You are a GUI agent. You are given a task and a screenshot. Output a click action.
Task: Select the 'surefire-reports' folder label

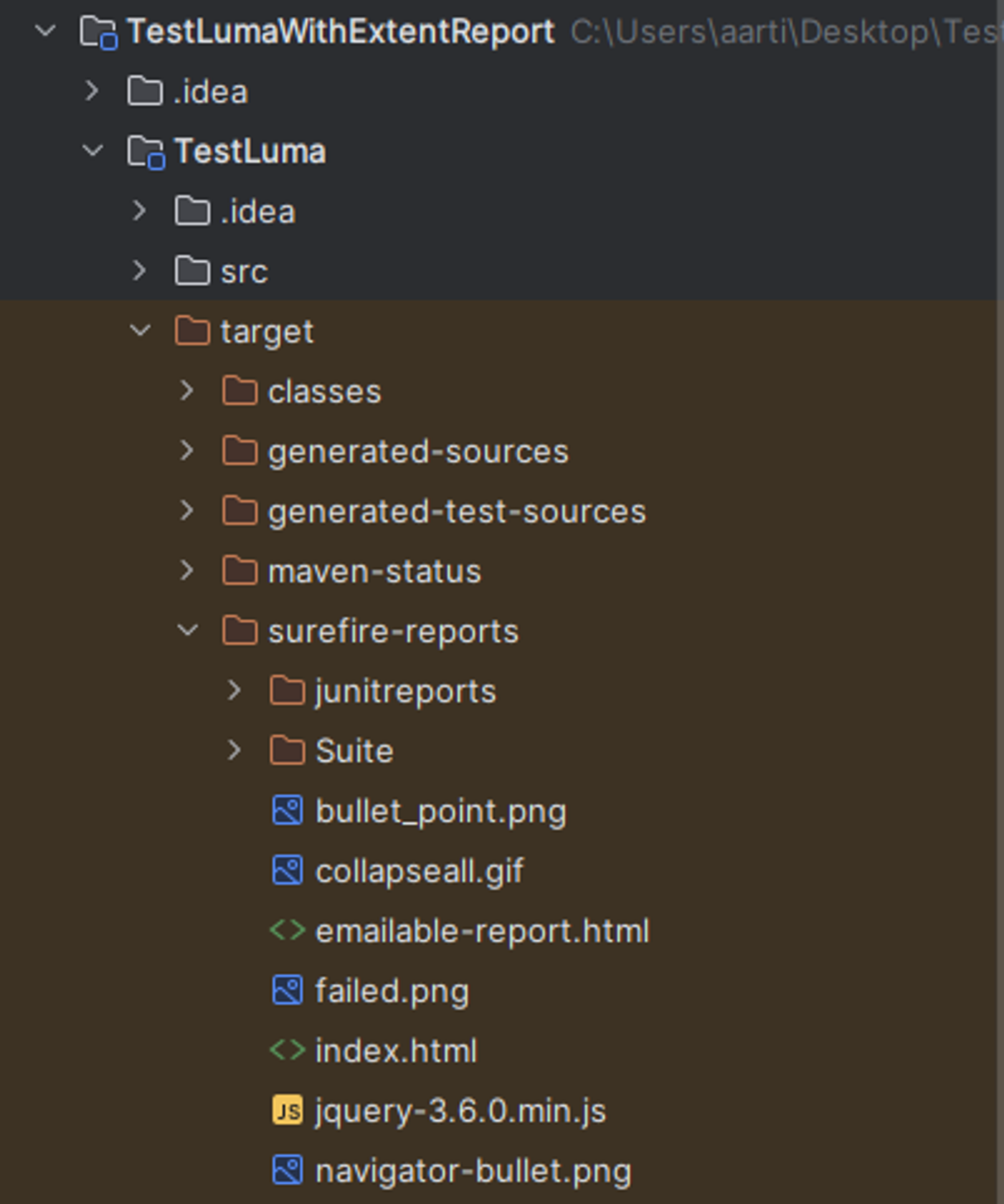[x=393, y=632]
